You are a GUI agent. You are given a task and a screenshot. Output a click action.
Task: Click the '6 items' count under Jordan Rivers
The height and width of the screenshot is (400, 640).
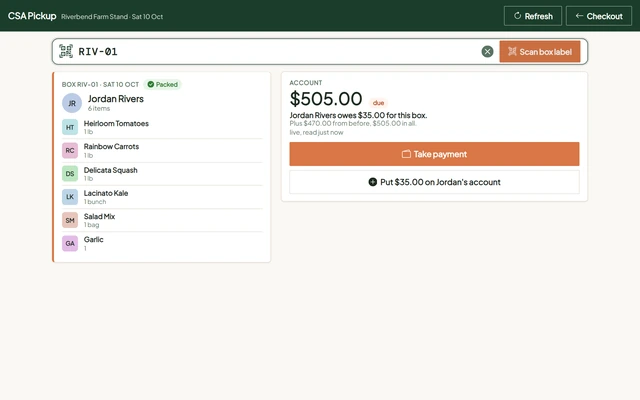coord(99,109)
